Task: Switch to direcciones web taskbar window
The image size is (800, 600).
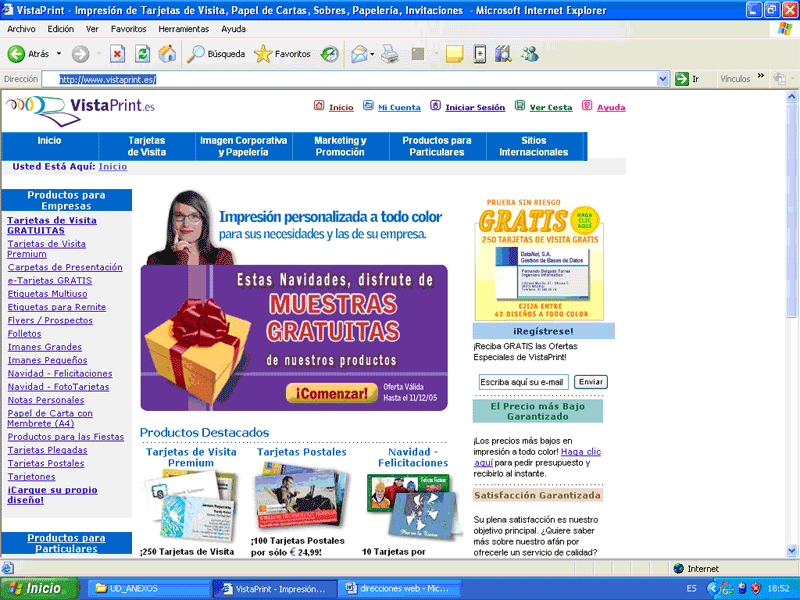Action: (401, 588)
